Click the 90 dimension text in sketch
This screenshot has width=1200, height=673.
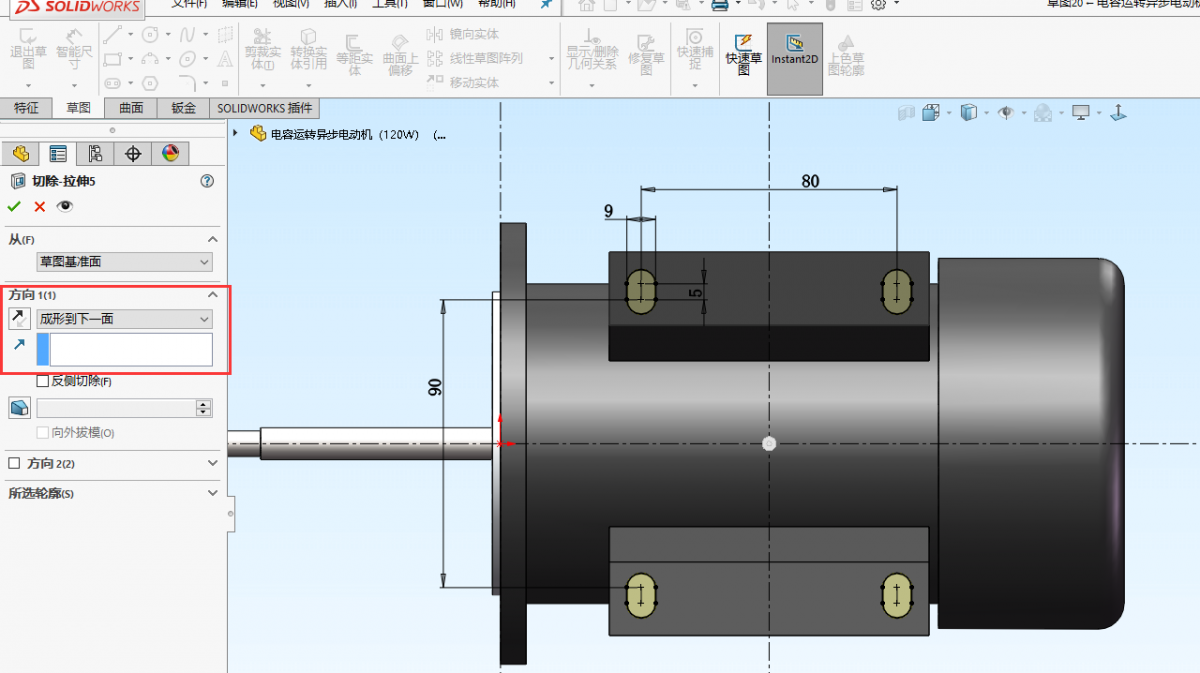(x=435, y=388)
